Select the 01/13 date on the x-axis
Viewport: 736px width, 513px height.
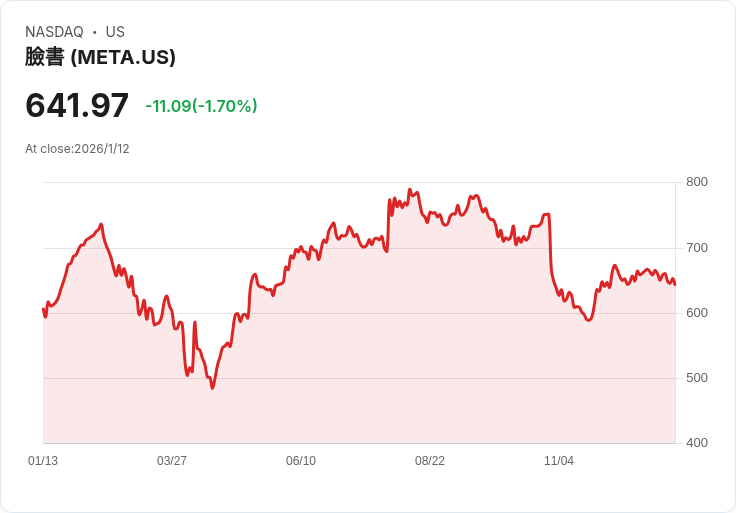(x=43, y=461)
